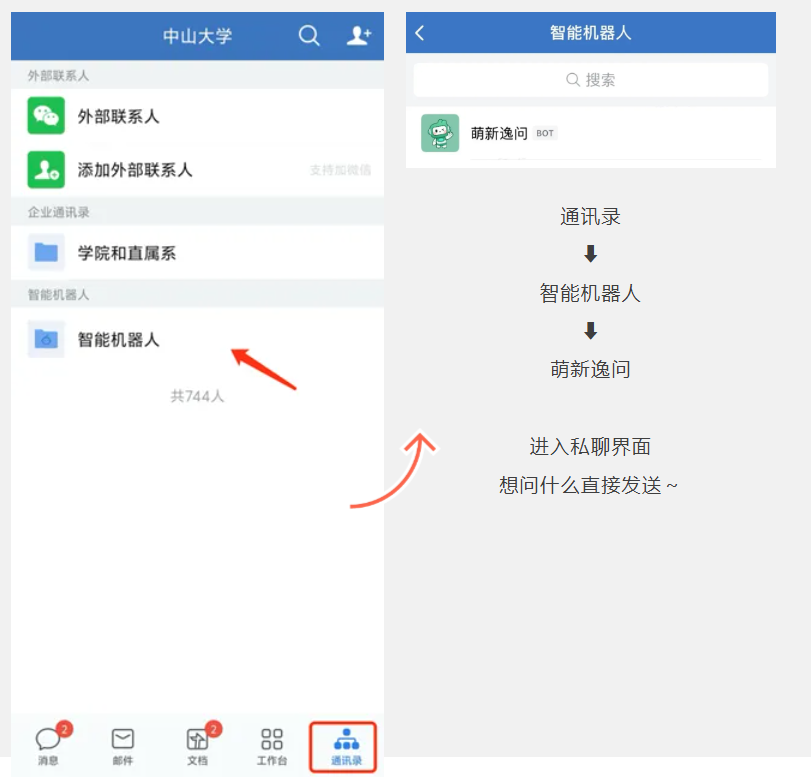This screenshot has width=812, height=777.
Task: Switch to the 通讯录 tab
Action: click(x=346, y=745)
